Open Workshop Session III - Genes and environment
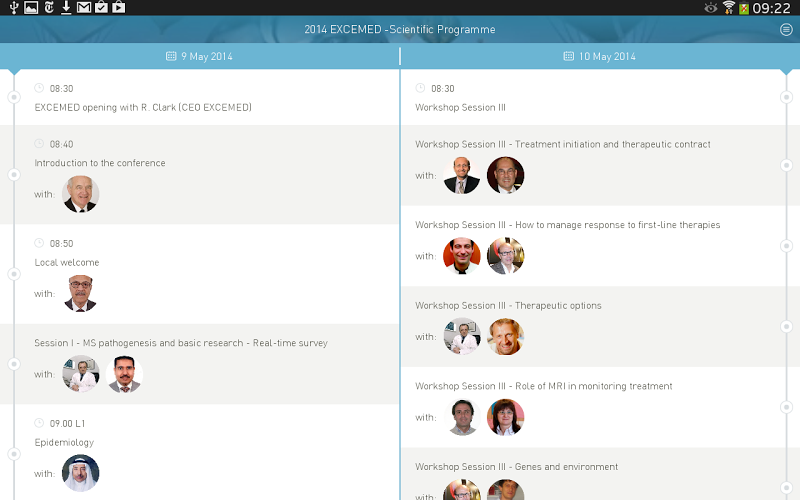Image resolution: width=800 pixels, height=500 pixels. [600, 474]
